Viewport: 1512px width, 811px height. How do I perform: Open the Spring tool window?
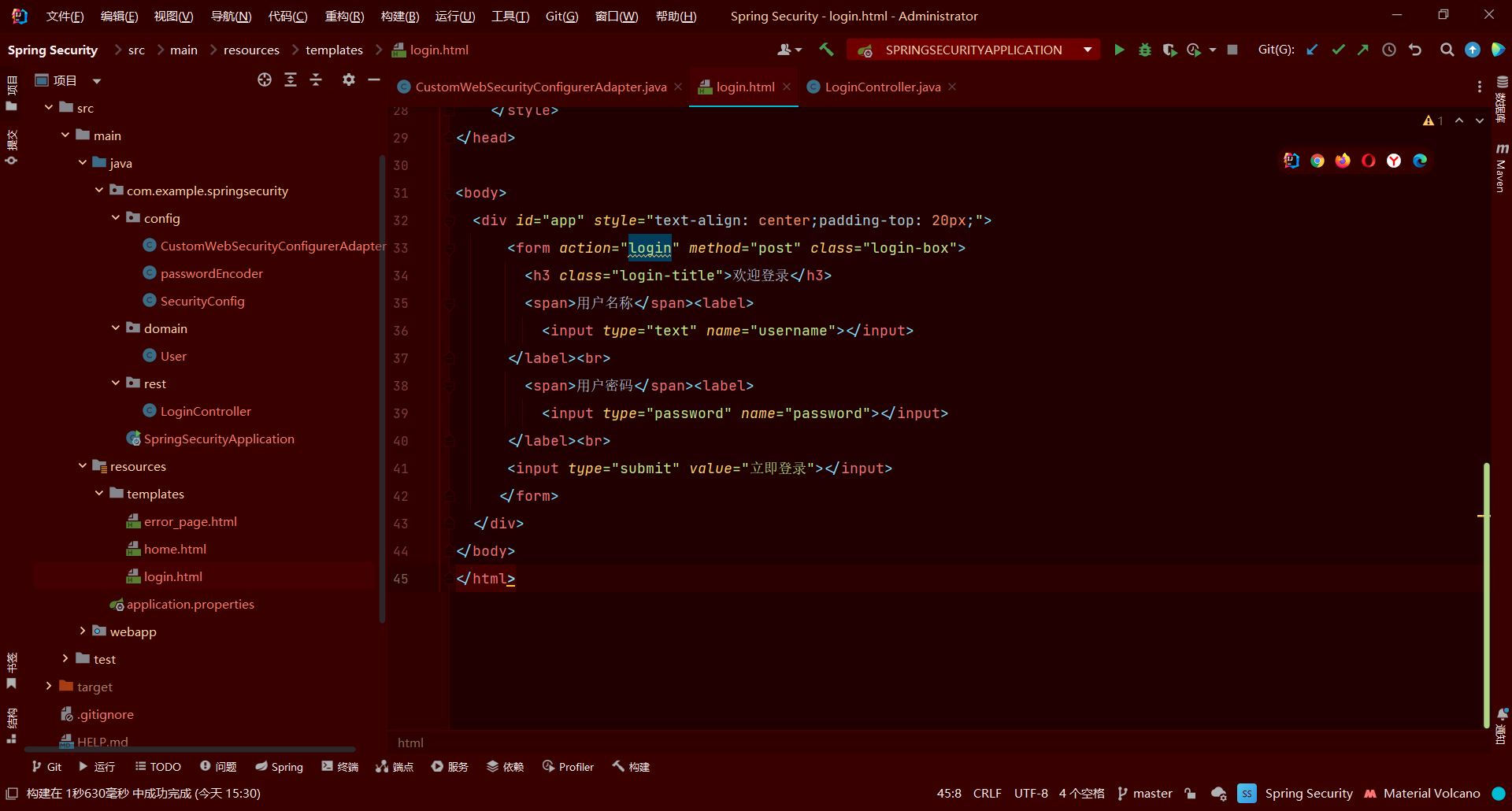pyautogui.click(x=279, y=766)
